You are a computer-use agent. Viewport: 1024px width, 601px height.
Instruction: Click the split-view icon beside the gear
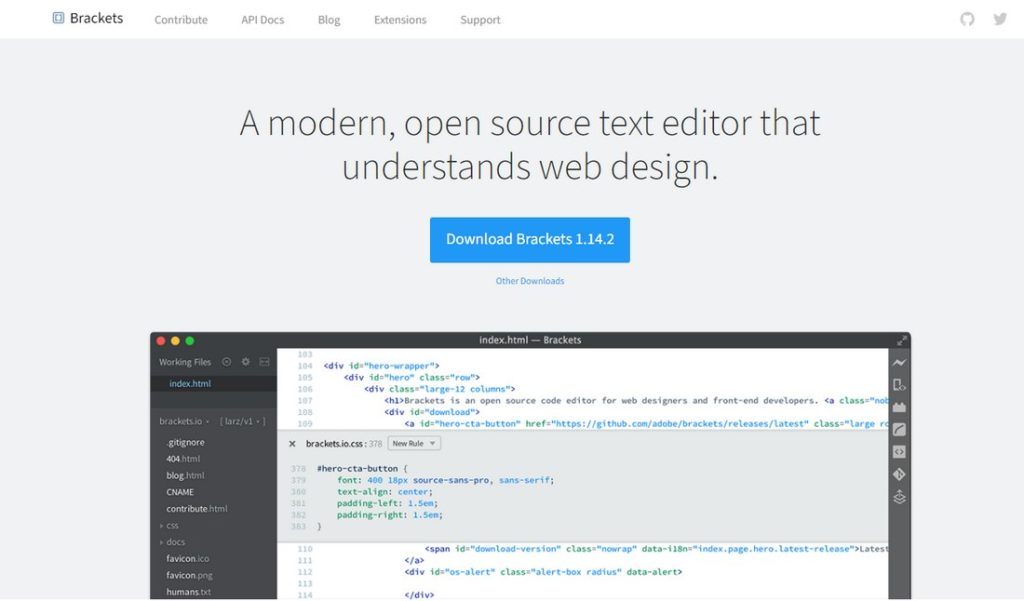click(263, 361)
